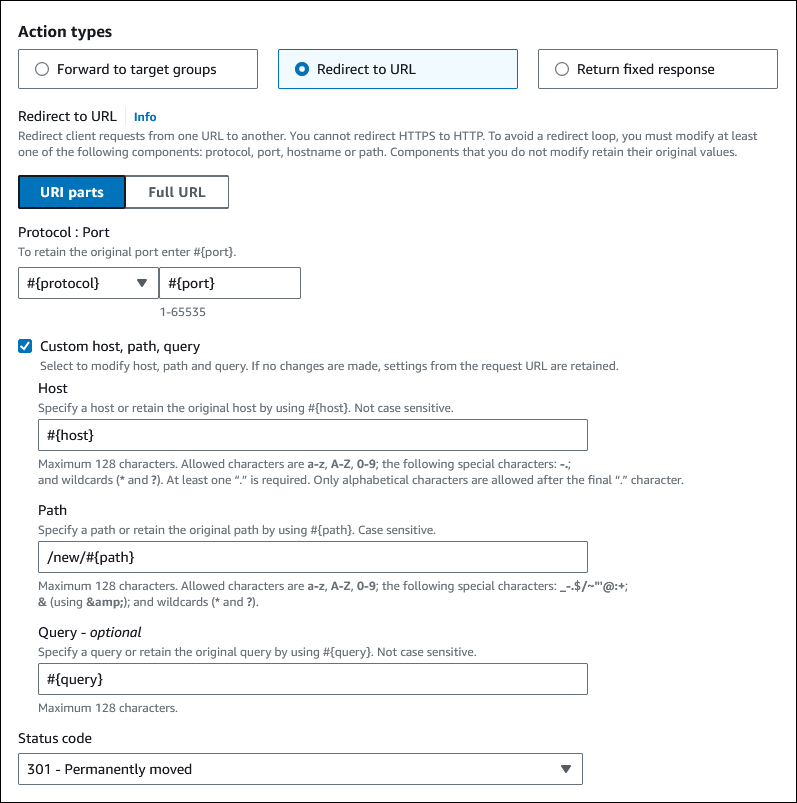The image size is (797, 803).
Task: Choose the Return fixed response radio option
Action: [x=561, y=70]
